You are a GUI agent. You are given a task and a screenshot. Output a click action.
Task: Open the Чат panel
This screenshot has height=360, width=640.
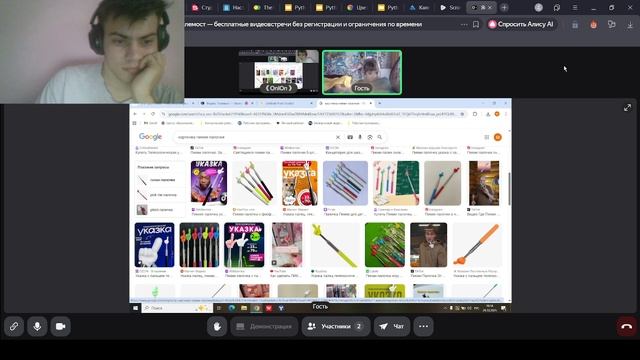[391, 327]
